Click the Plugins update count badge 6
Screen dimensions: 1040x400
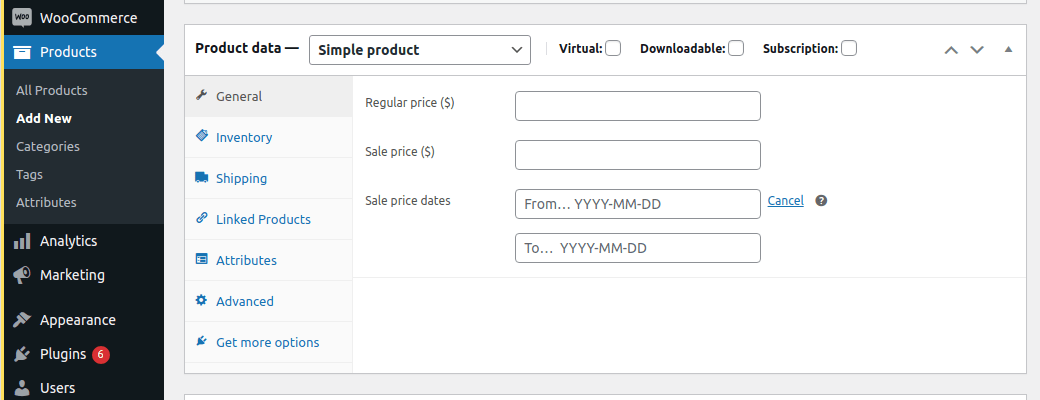[x=101, y=355]
